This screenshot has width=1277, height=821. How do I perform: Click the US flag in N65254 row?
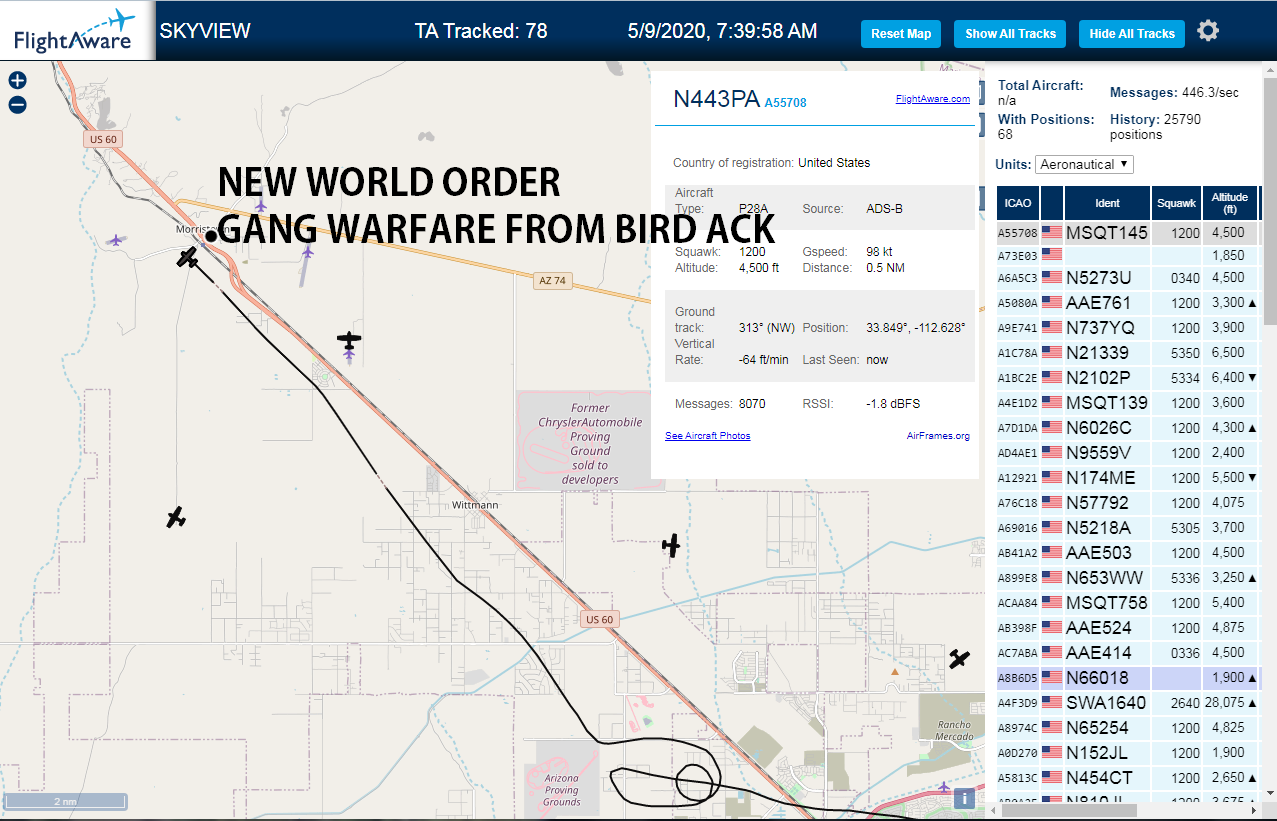tap(1051, 728)
